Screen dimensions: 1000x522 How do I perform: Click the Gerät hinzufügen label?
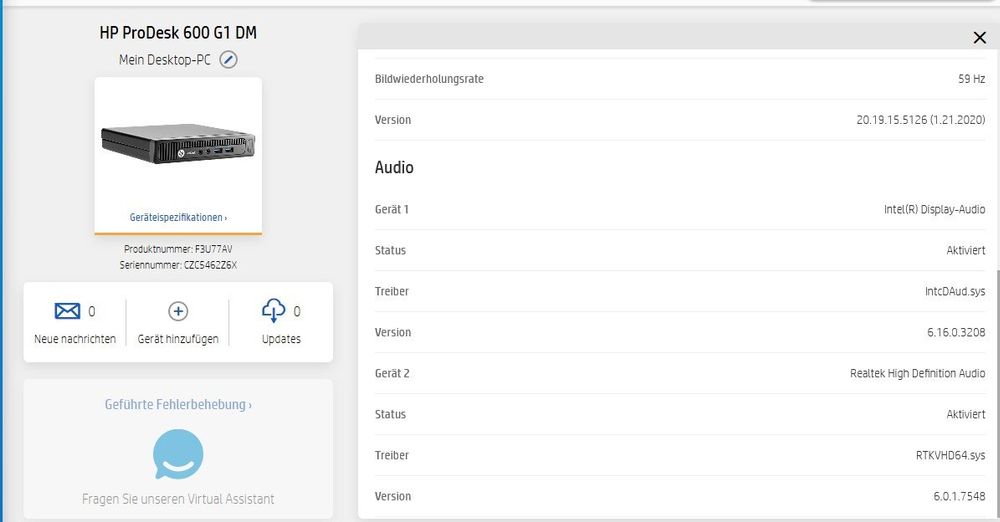tap(178, 339)
